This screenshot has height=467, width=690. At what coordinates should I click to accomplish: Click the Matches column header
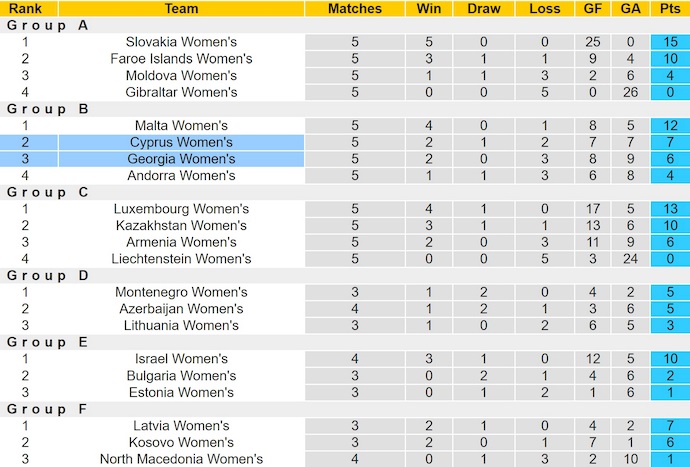click(355, 8)
